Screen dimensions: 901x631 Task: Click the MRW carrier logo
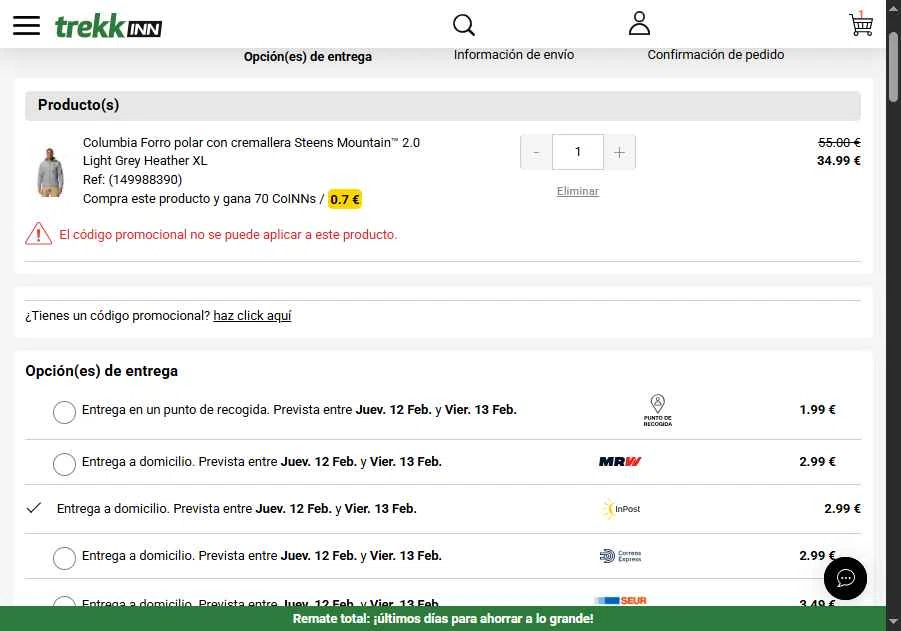tap(620, 461)
